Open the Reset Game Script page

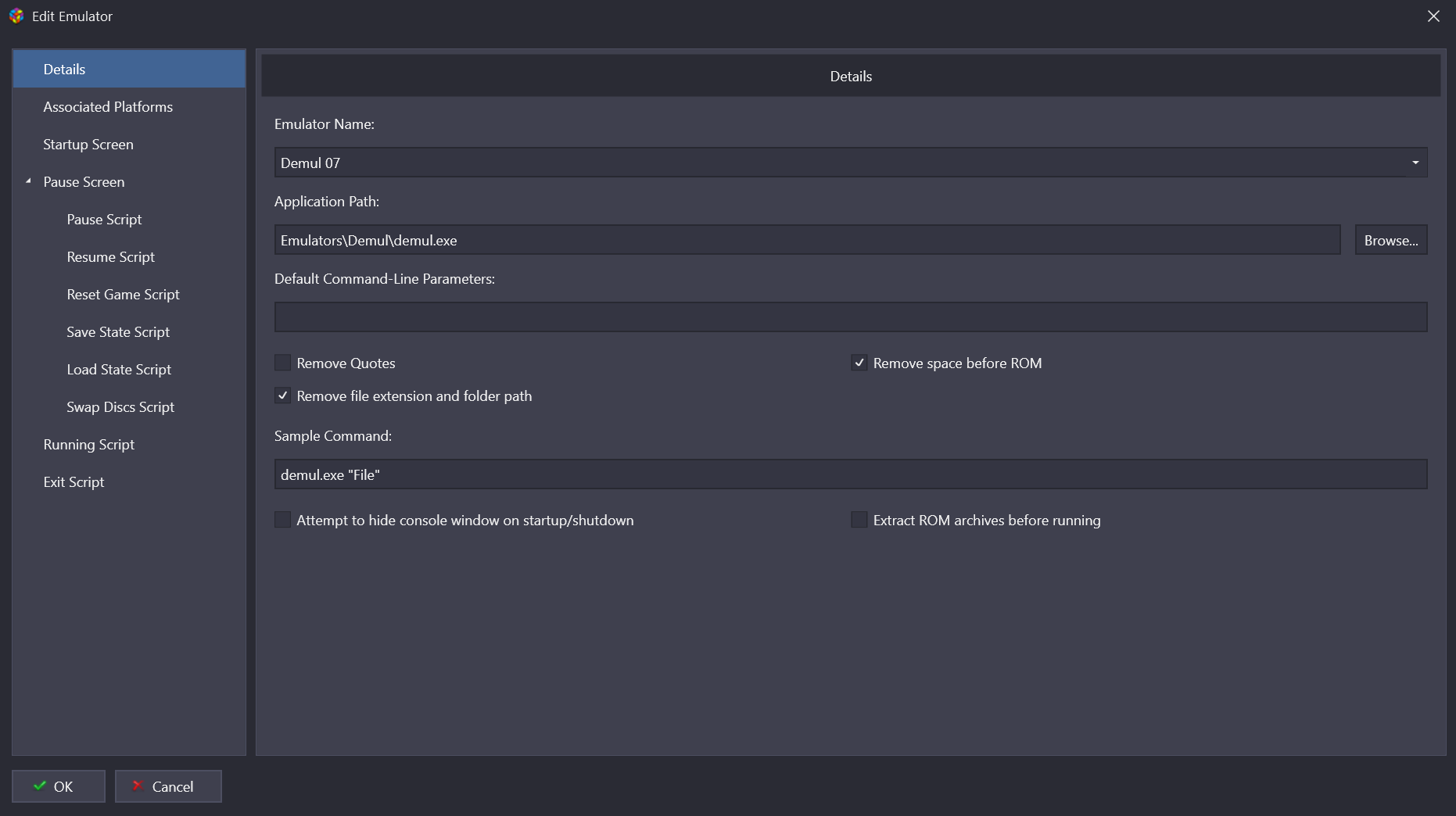point(123,294)
